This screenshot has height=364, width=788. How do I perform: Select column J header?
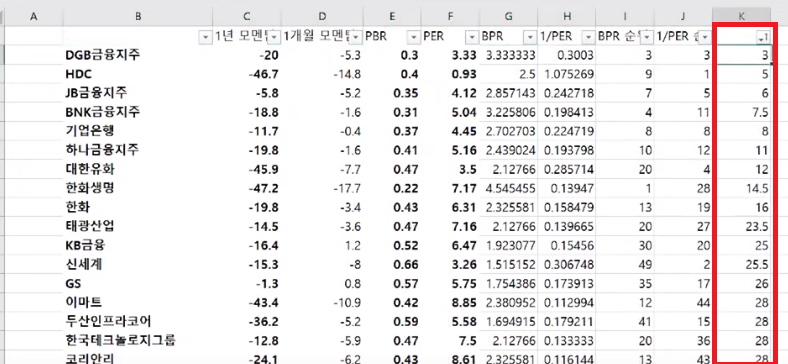[683, 17]
